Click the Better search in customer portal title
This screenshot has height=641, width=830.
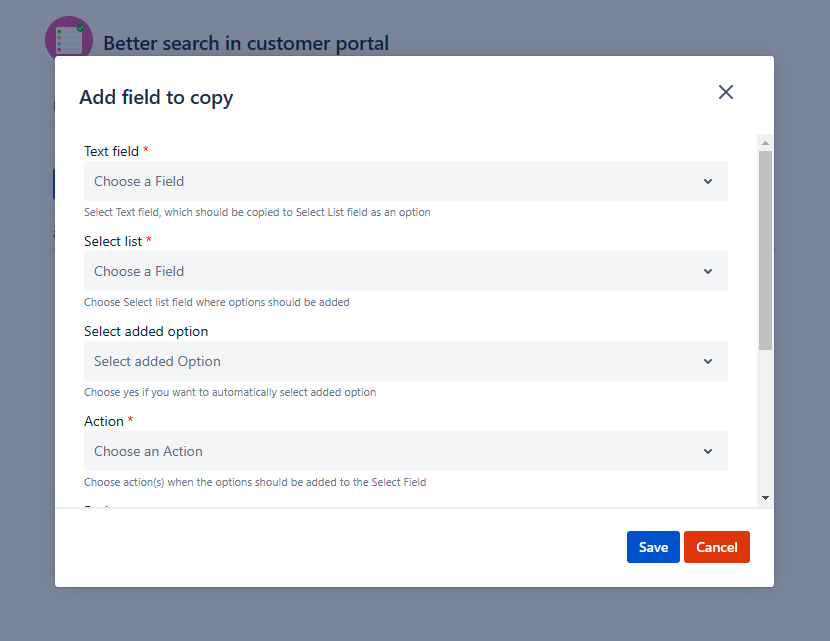246,43
